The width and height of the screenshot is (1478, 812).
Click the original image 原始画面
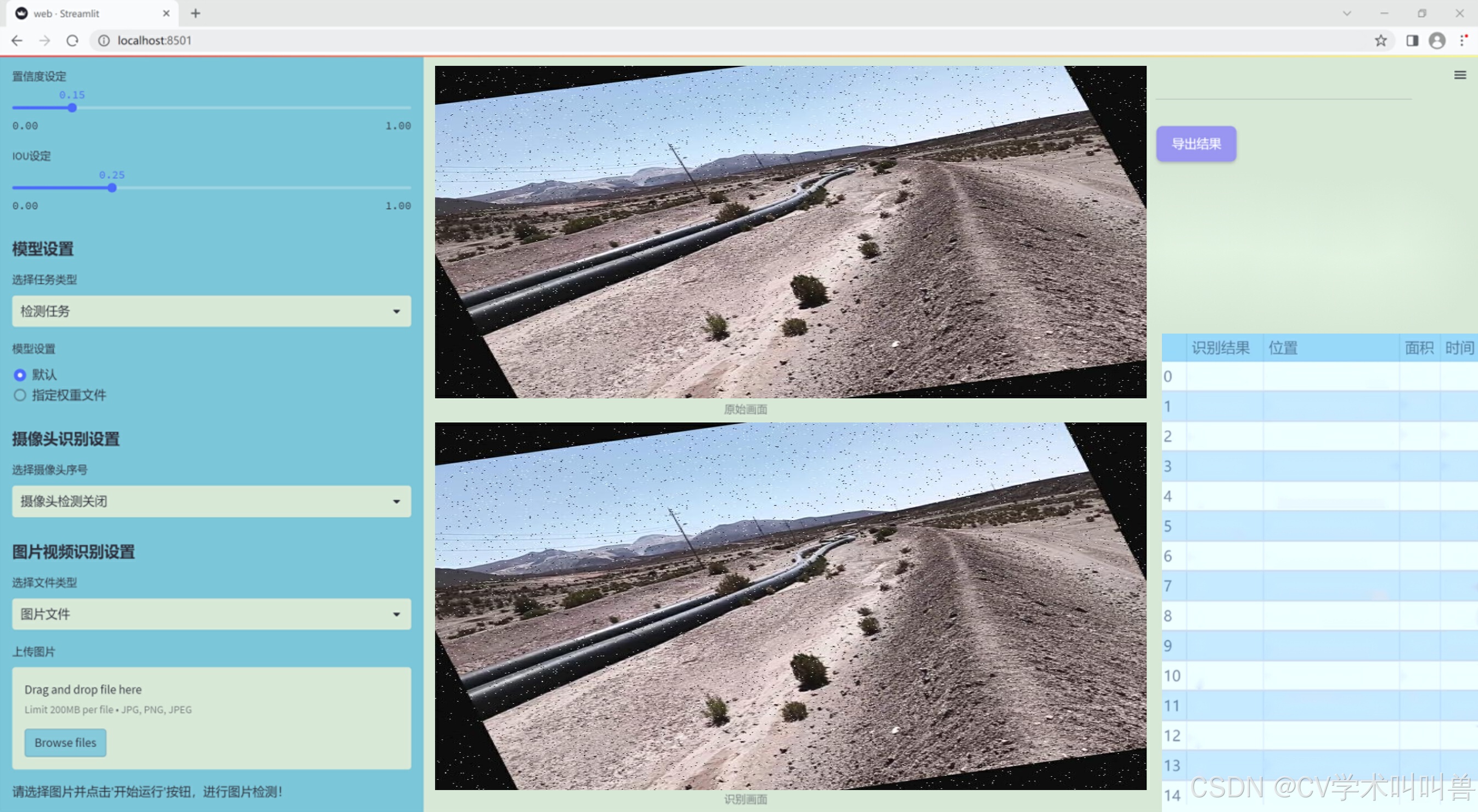790,232
